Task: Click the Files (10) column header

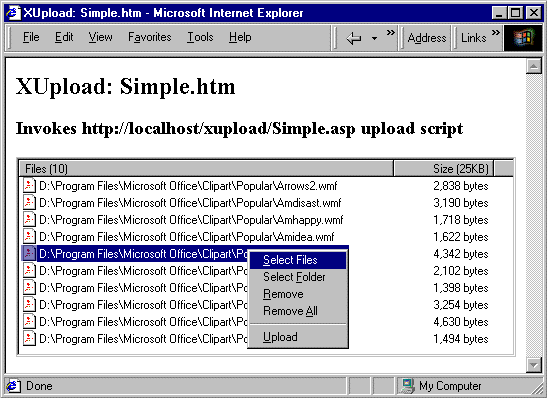Action: [x=206, y=169]
